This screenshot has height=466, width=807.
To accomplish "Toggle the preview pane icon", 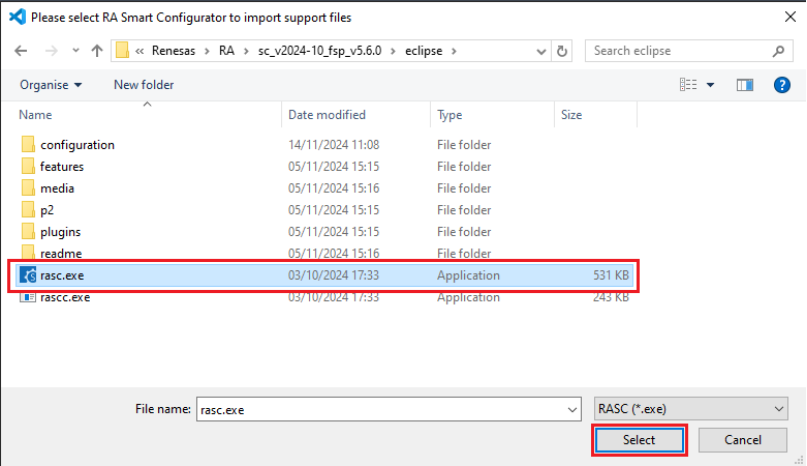I will point(743,85).
